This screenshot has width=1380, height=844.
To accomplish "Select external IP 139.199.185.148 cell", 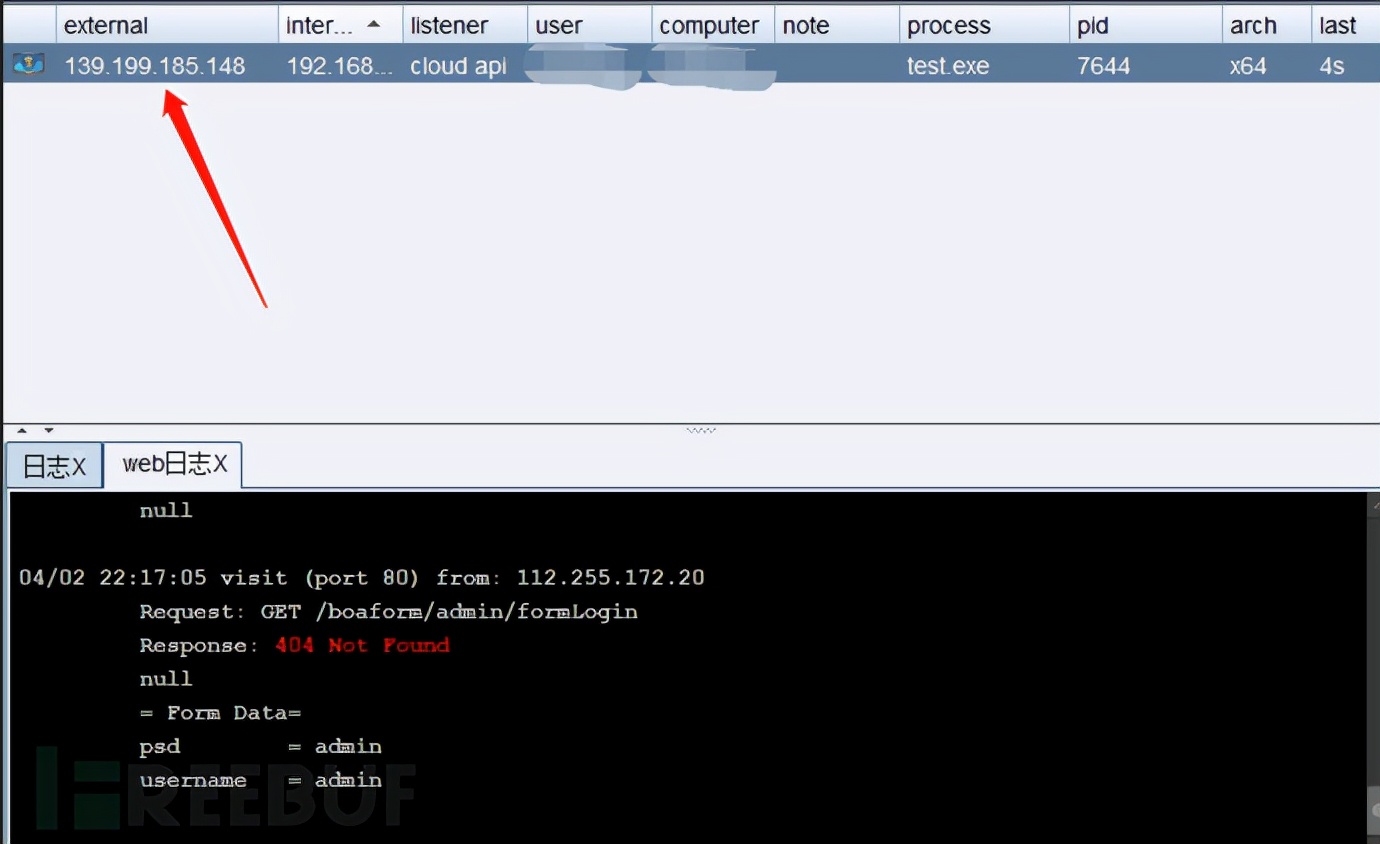I will click(155, 66).
